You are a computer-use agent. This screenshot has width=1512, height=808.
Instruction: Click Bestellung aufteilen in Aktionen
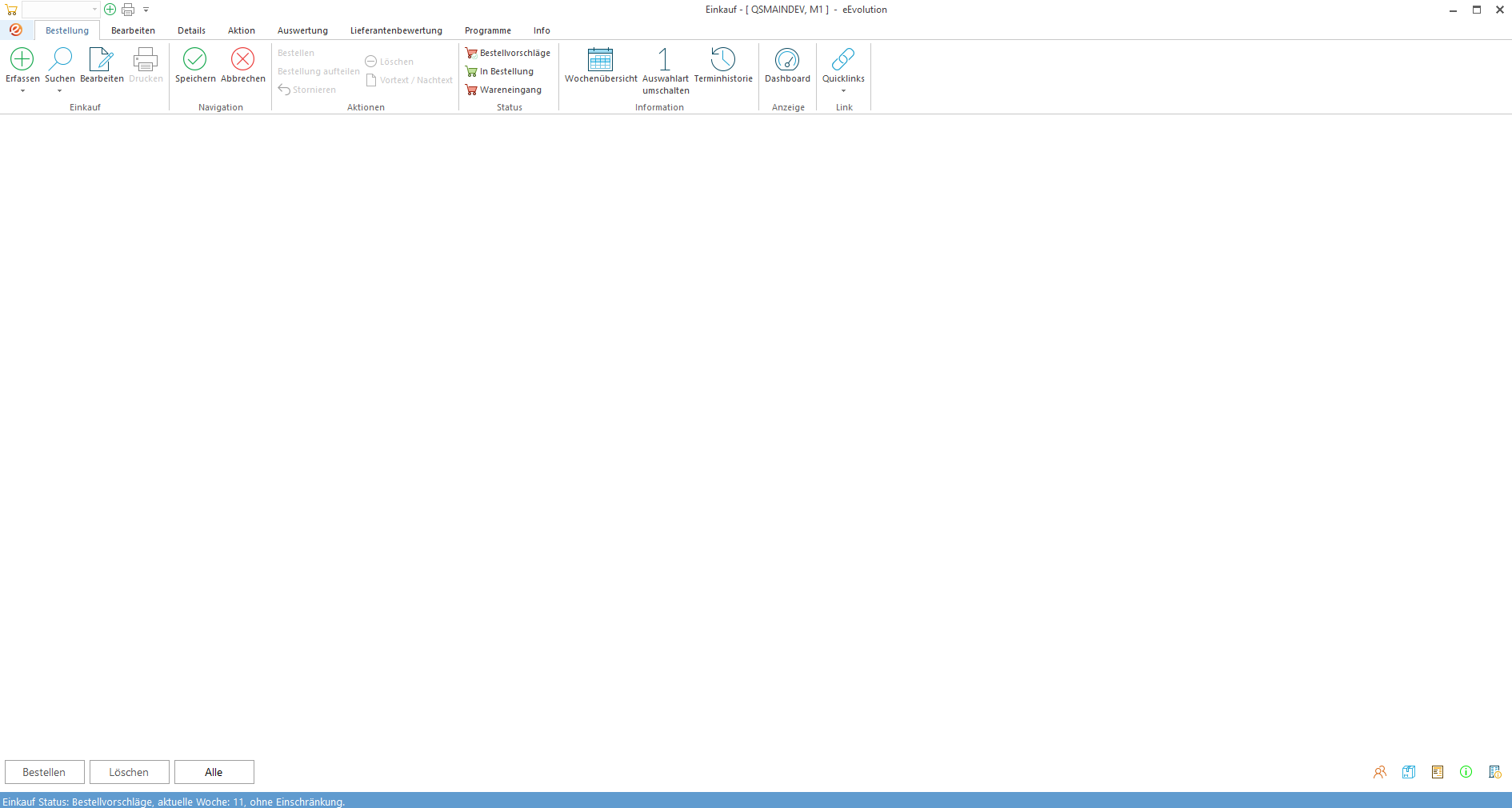(318, 71)
